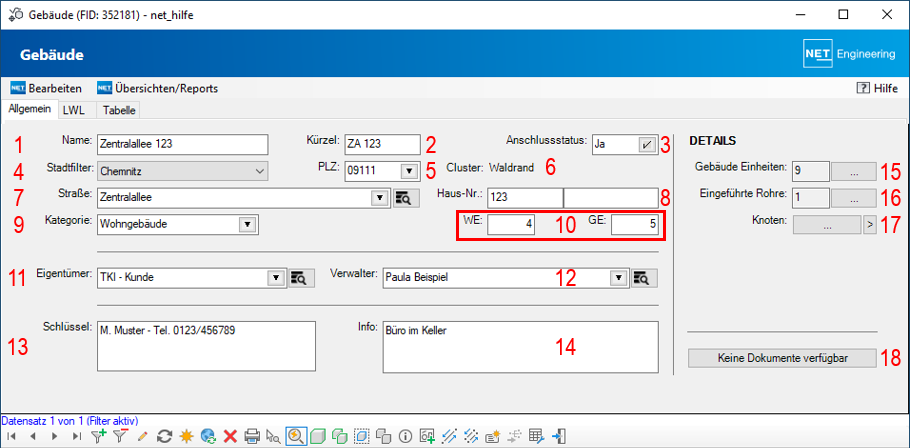910x448 pixels.
Task: Open the Verwalter dropdown list
Action: click(x=618, y=278)
